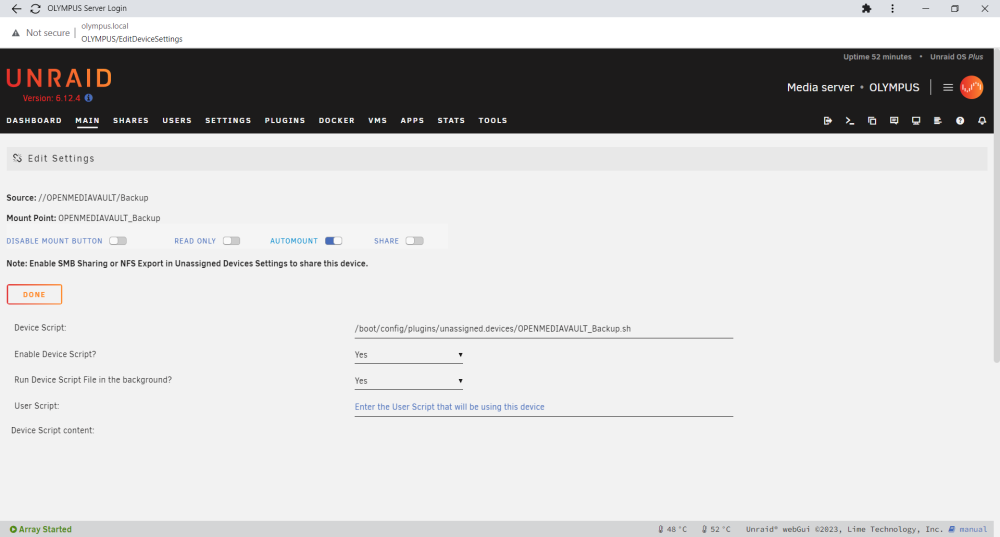Open the Apps tab

[x=412, y=121]
